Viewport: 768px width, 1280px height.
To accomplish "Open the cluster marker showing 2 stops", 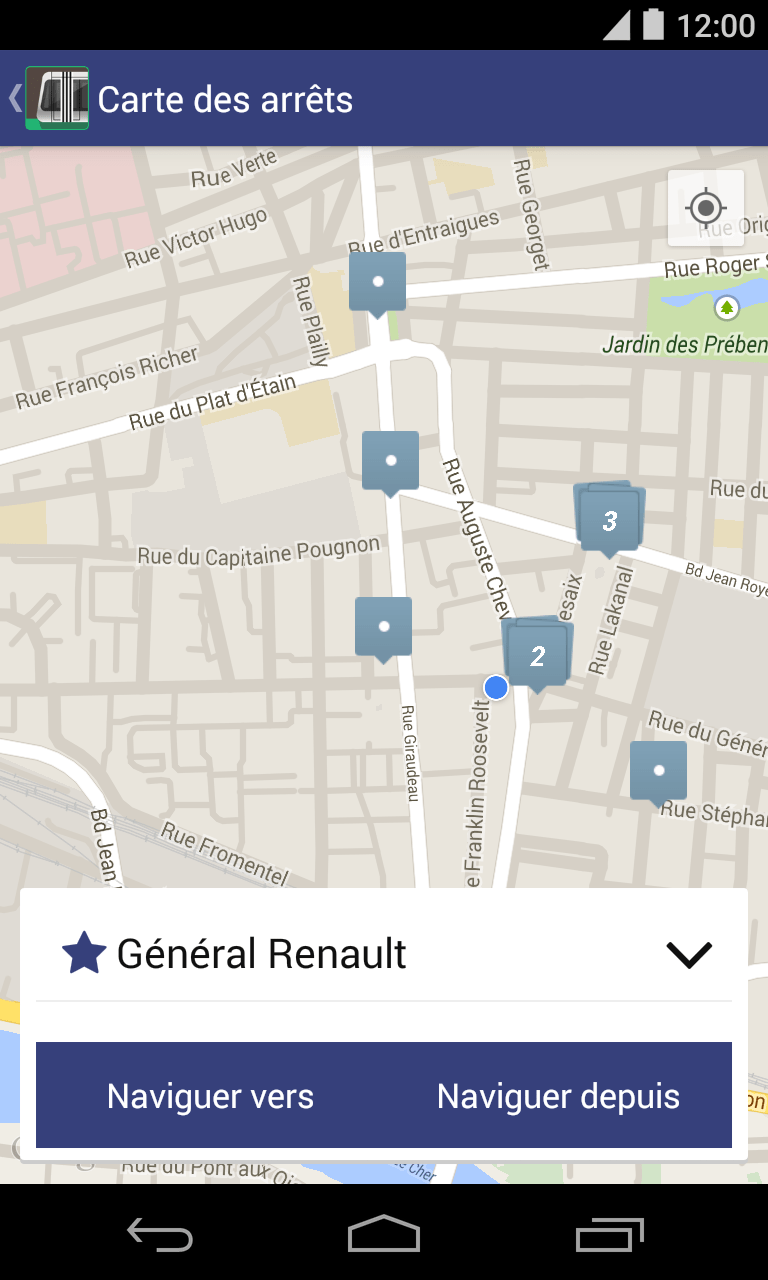I will point(536,655).
